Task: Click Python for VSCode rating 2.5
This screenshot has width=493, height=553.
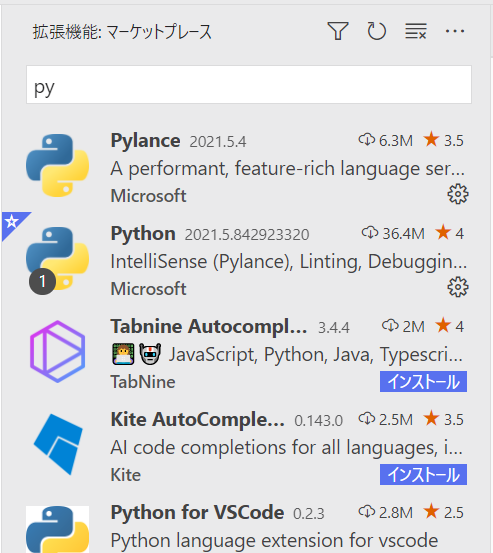Action: coord(444,512)
